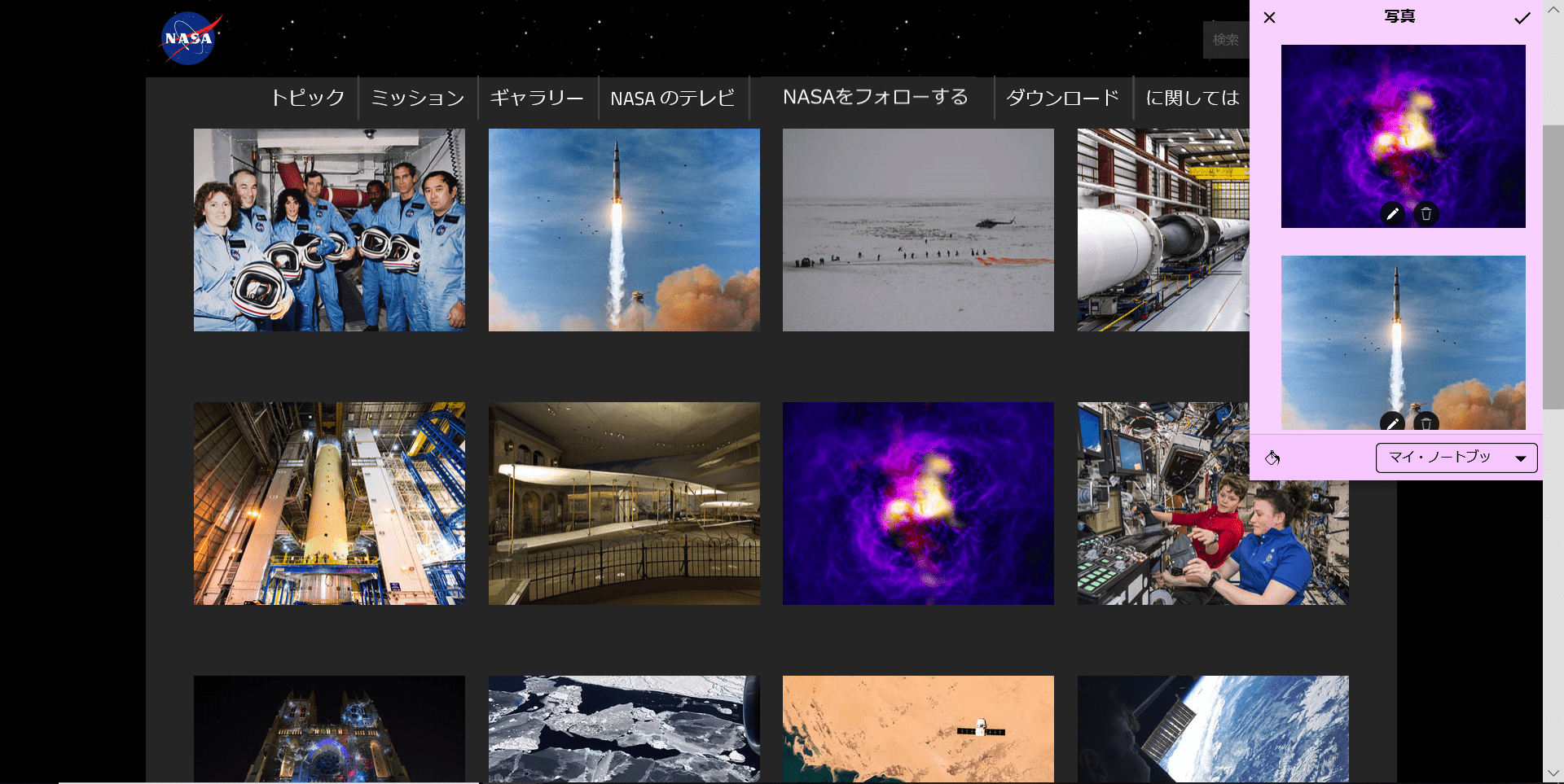Click the page vertical scrollbar thumb
The width and height of the screenshot is (1564, 784).
[x=1553, y=266]
